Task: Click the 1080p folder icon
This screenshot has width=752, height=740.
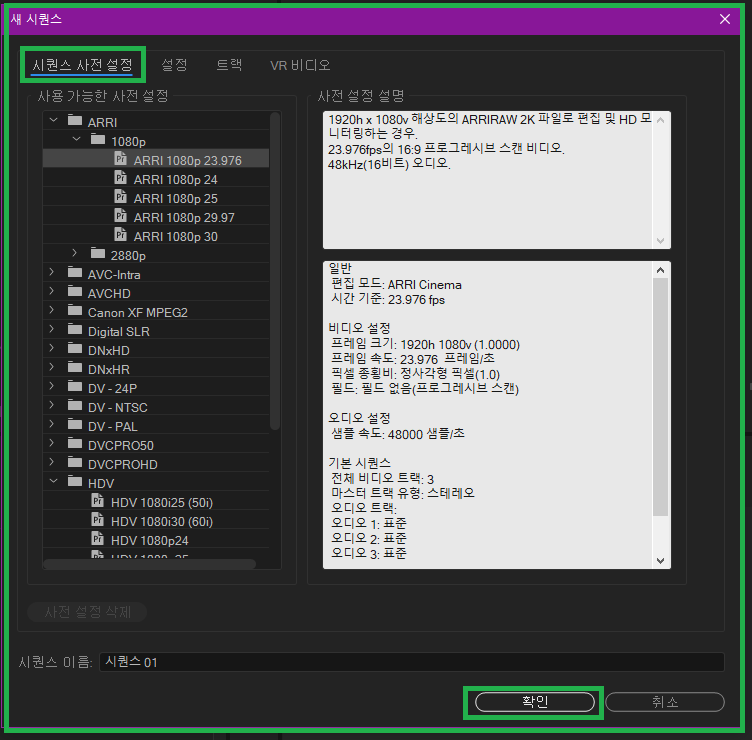Action: click(98, 139)
